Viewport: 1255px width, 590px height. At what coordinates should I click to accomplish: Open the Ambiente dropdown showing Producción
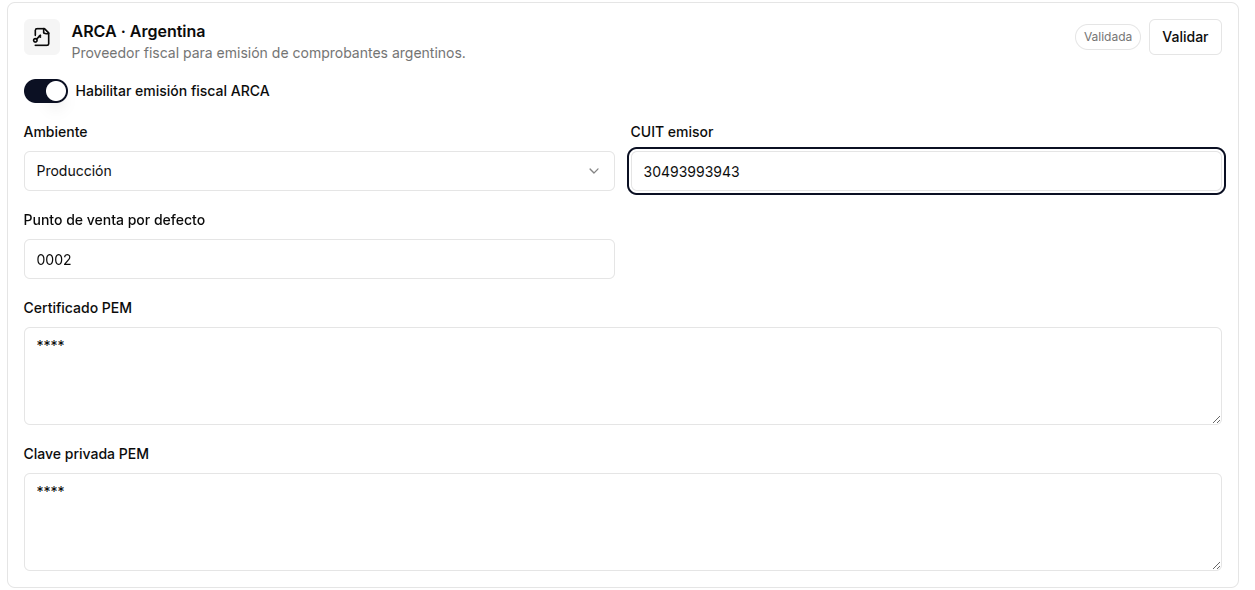coord(319,171)
